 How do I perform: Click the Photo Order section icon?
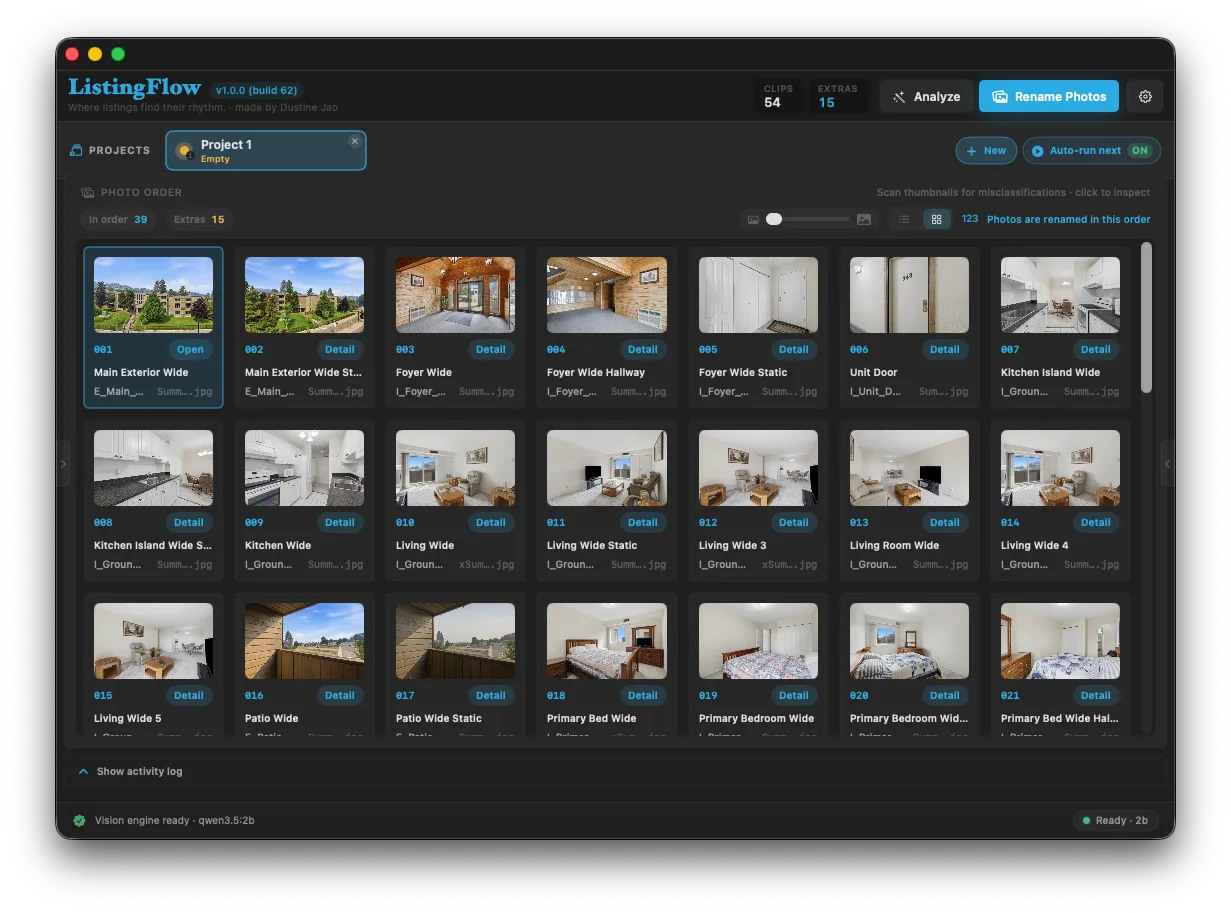[x=88, y=192]
